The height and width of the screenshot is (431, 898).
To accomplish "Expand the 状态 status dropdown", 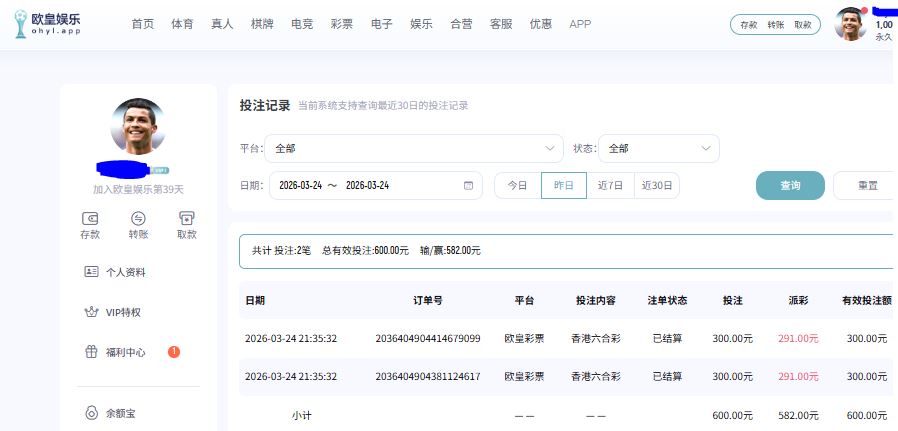I will [658, 148].
